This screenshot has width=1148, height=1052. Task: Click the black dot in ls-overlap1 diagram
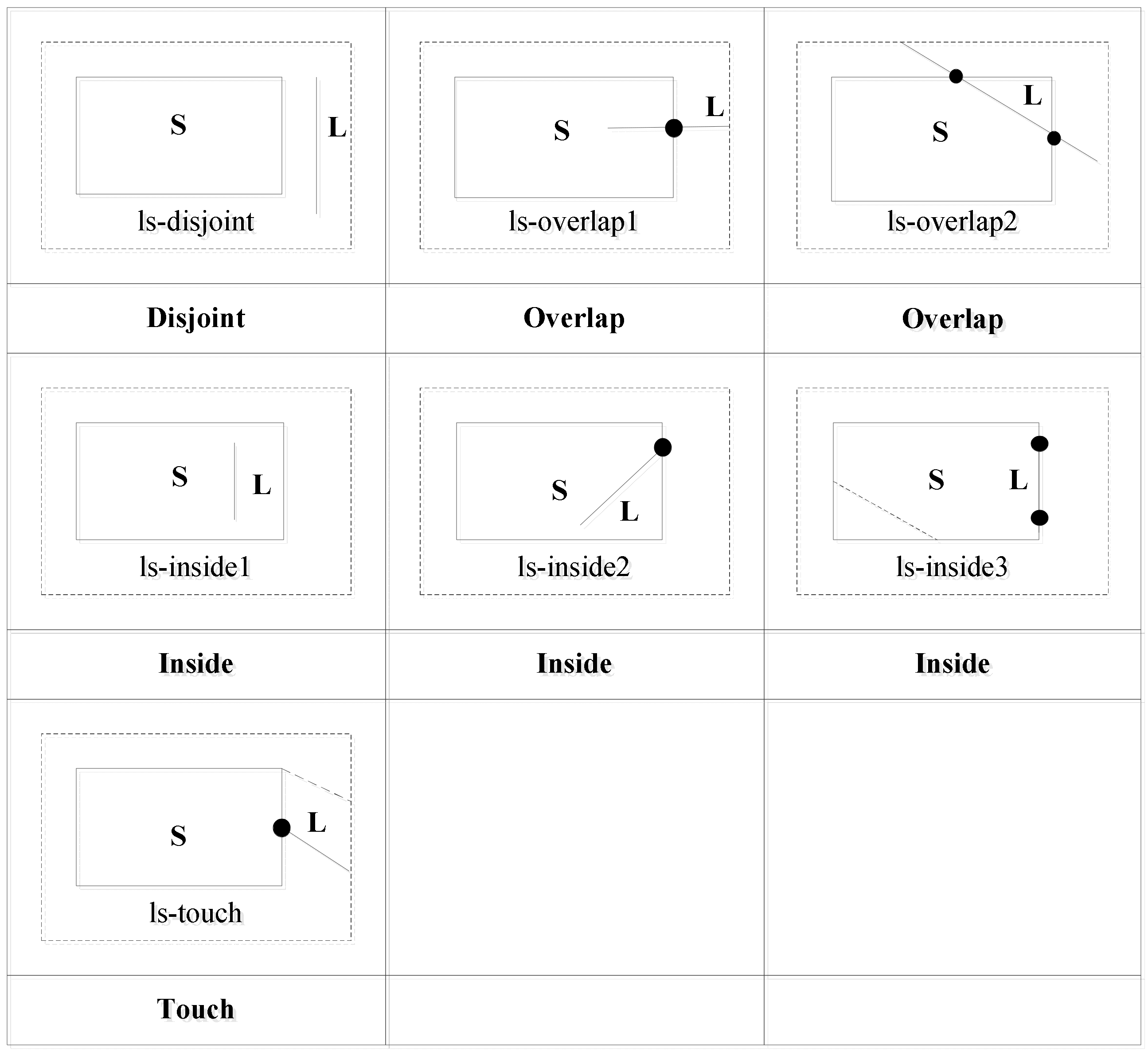pos(674,128)
